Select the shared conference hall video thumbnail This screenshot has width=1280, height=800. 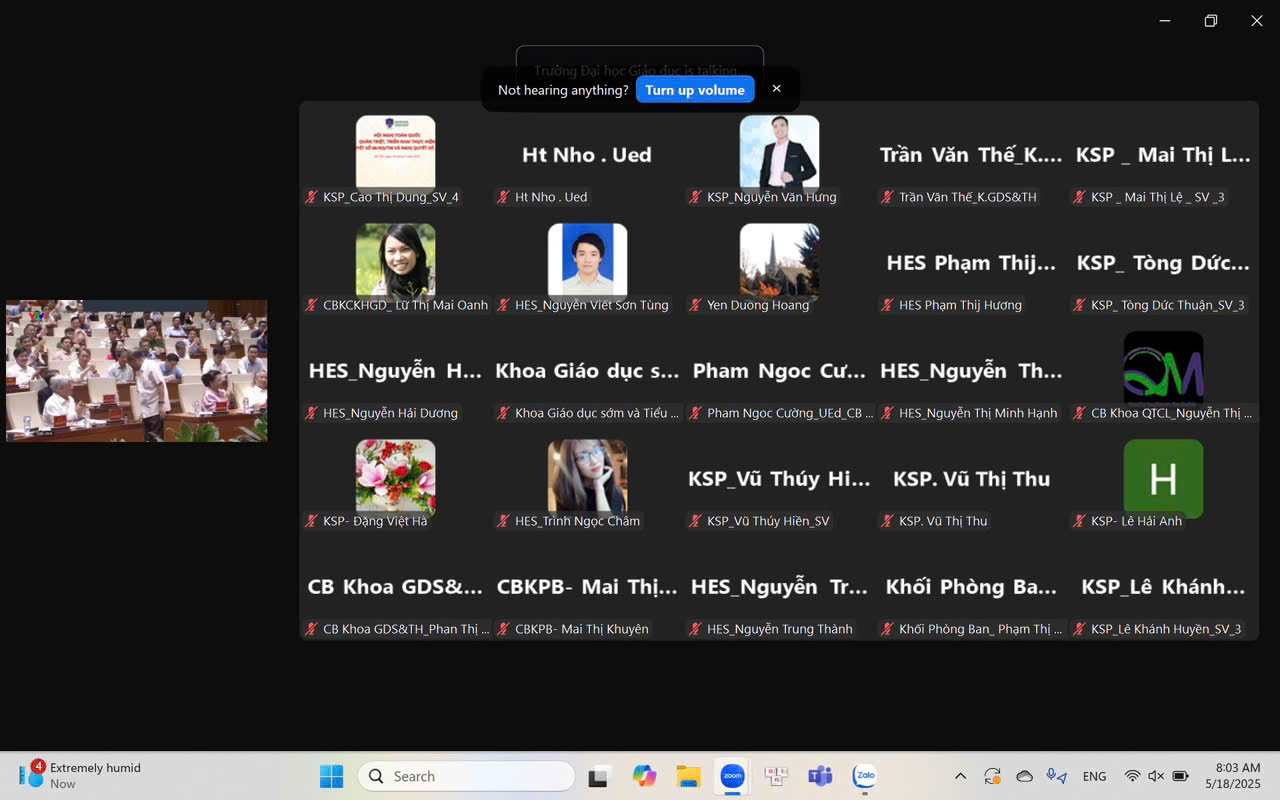coord(137,371)
